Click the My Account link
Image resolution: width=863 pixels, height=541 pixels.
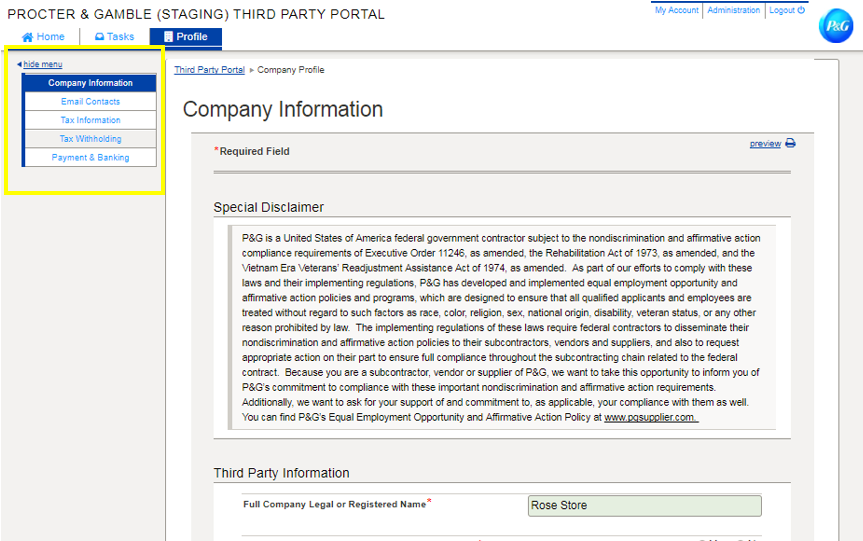pos(676,10)
